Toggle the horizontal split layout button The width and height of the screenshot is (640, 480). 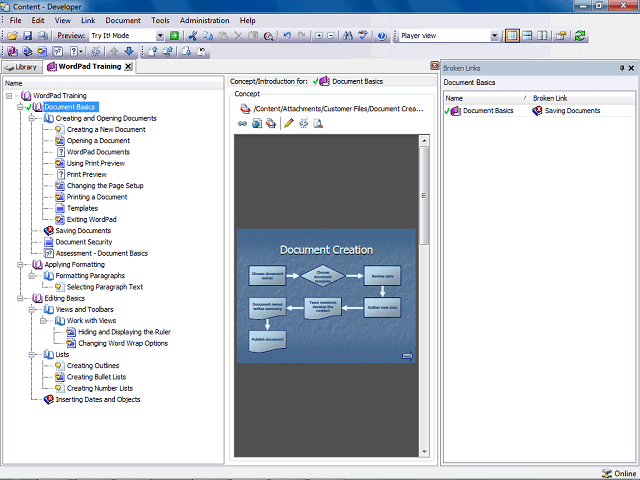tap(527, 36)
